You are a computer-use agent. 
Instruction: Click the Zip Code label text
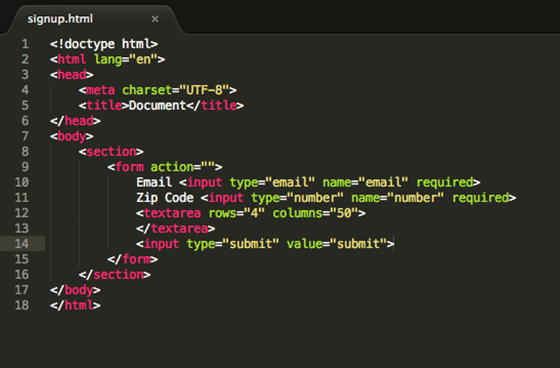(165, 198)
